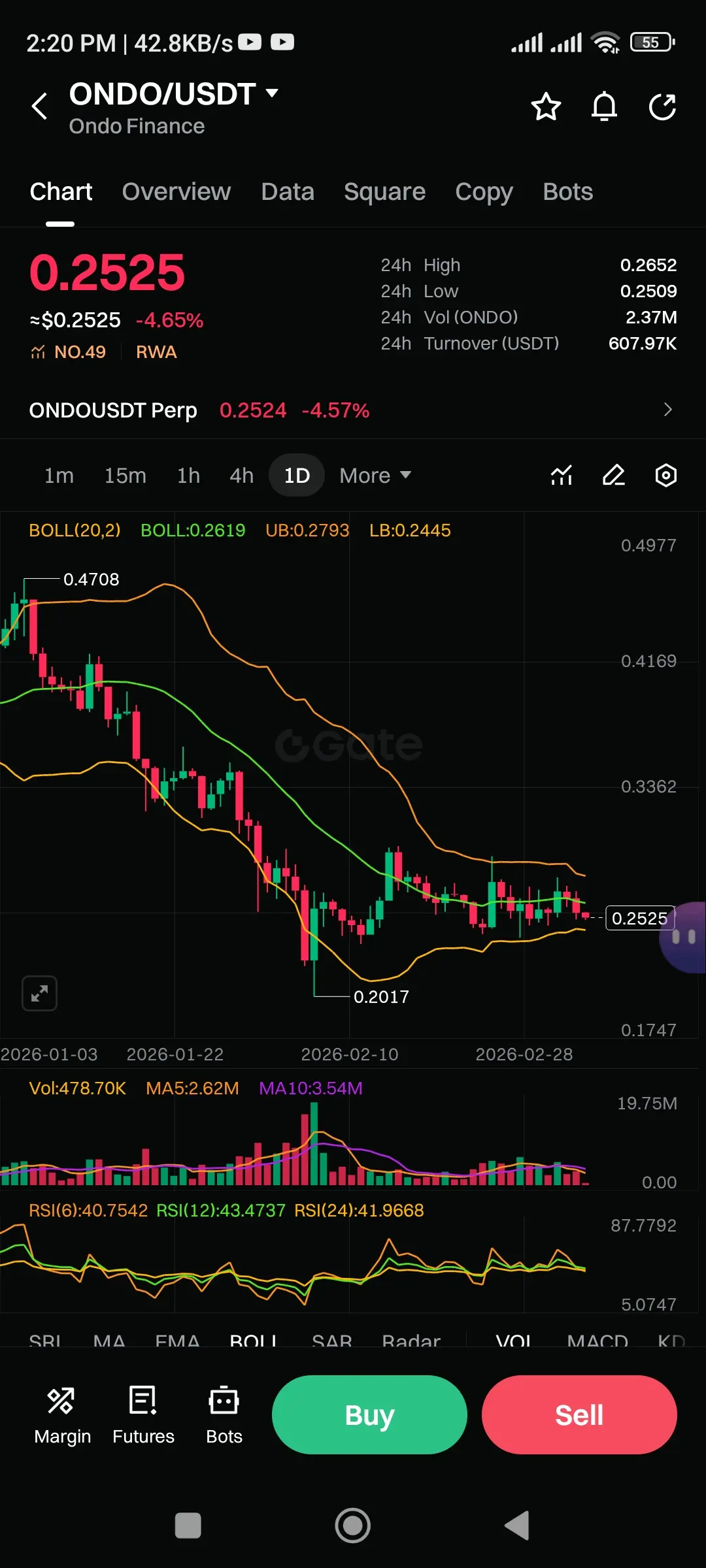Tap the 24h High value 0.2652
Viewport: 706px width, 1568px height.
click(648, 265)
